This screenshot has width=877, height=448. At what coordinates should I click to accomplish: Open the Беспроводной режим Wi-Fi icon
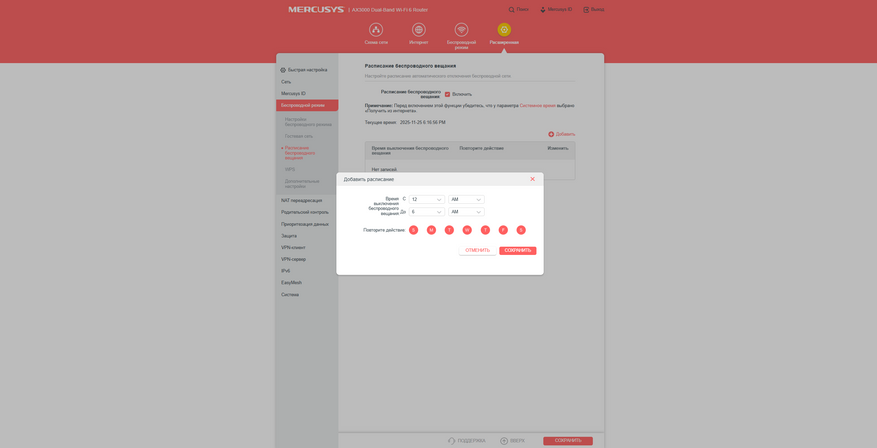(x=461, y=30)
